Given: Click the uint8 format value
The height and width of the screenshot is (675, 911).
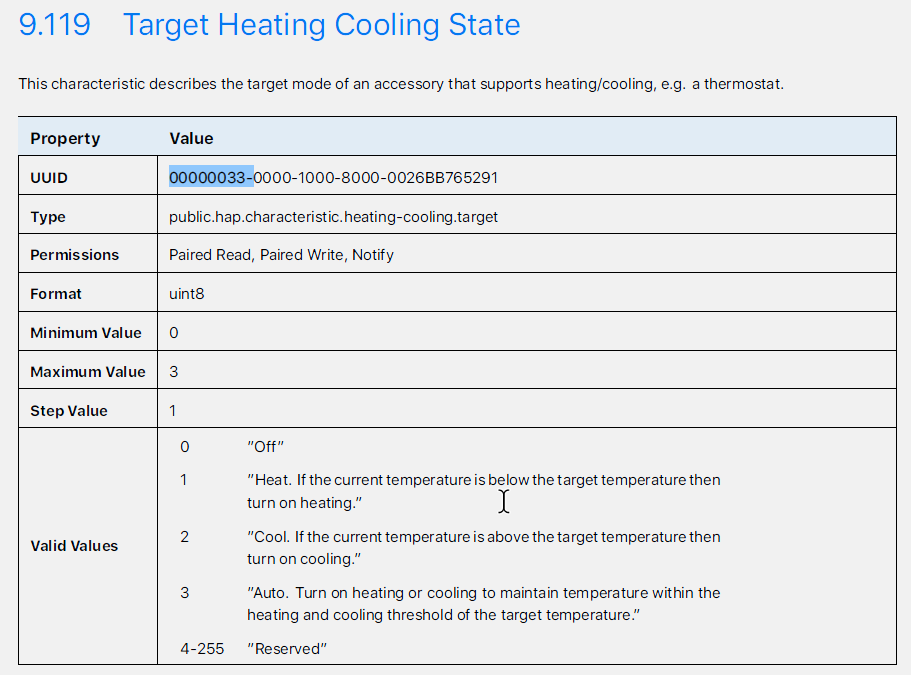Looking at the screenshot, I should coord(187,294).
